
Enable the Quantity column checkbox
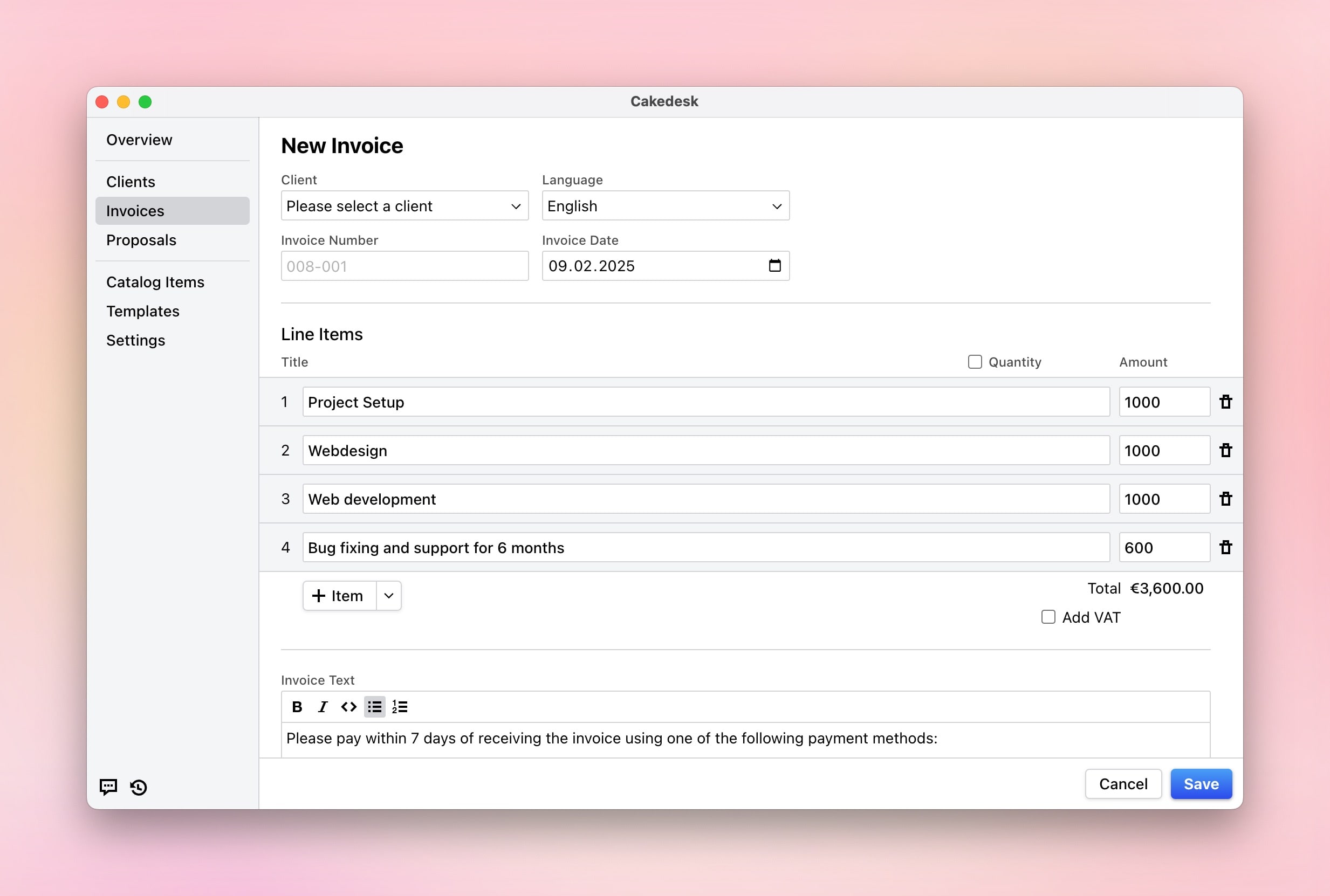(975, 362)
